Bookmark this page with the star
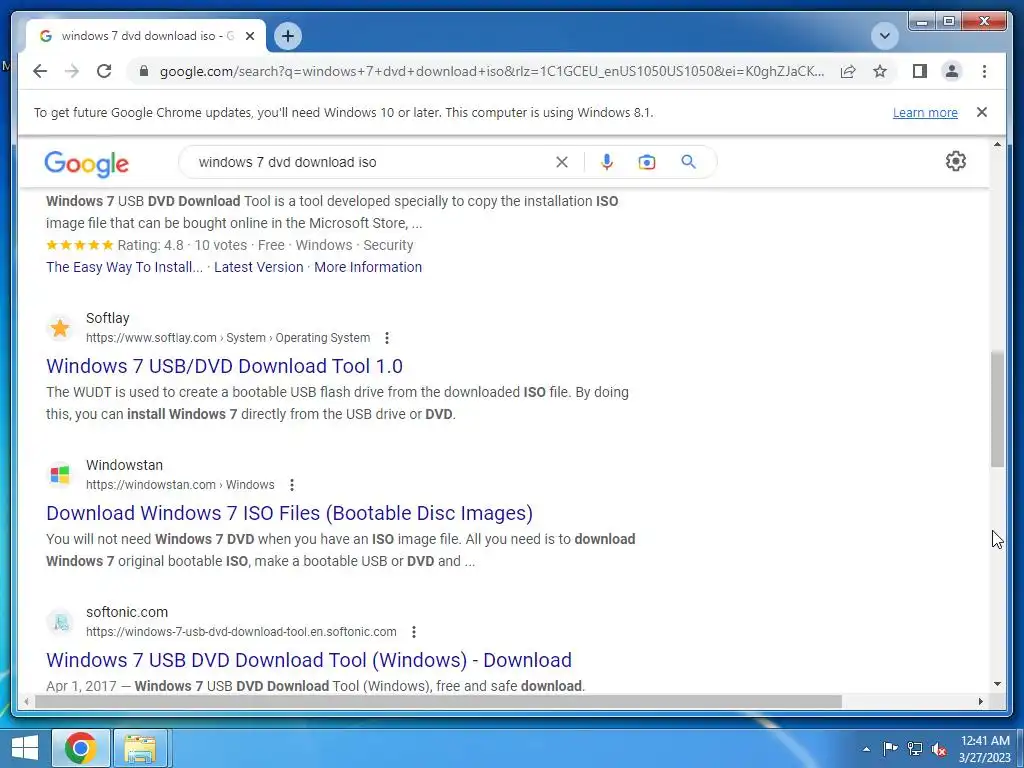Image resolution: width=1024 pixels, height=768 pixels. tap(880, 71)
